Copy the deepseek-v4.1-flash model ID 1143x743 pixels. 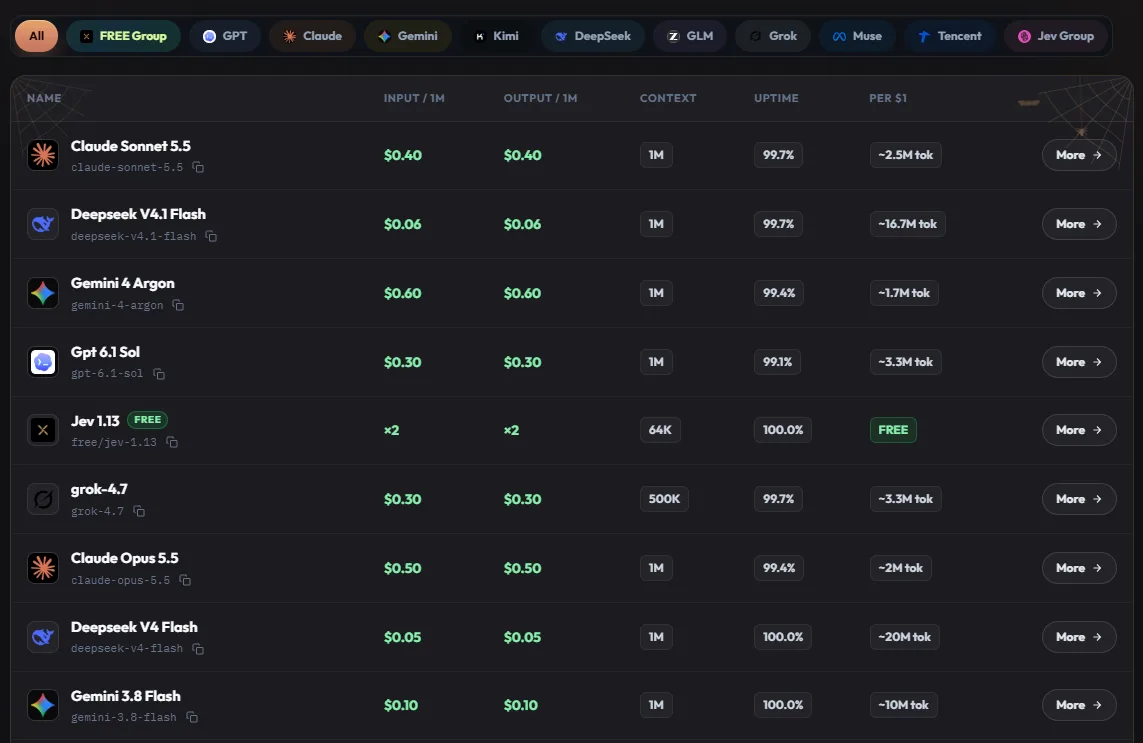[211, 236]
